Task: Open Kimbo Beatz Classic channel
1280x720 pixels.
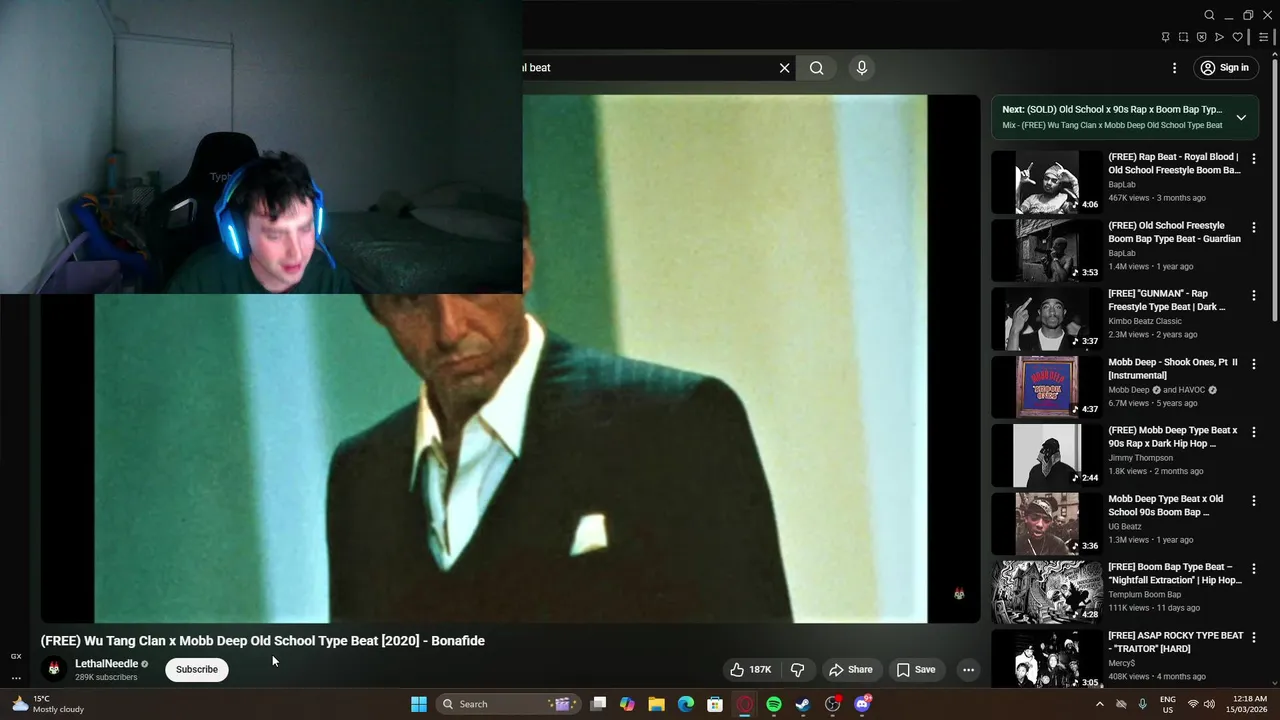Action: point(1145,321)
